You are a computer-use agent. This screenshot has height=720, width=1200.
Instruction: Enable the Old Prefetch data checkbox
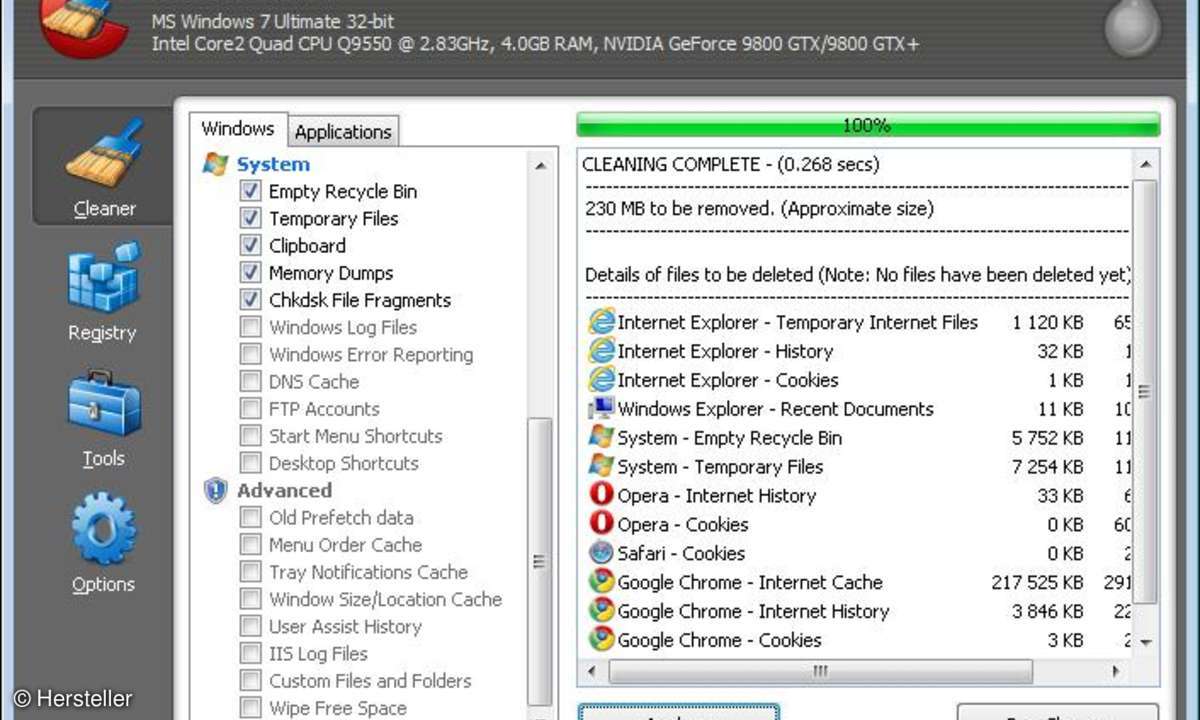point(250,517)
